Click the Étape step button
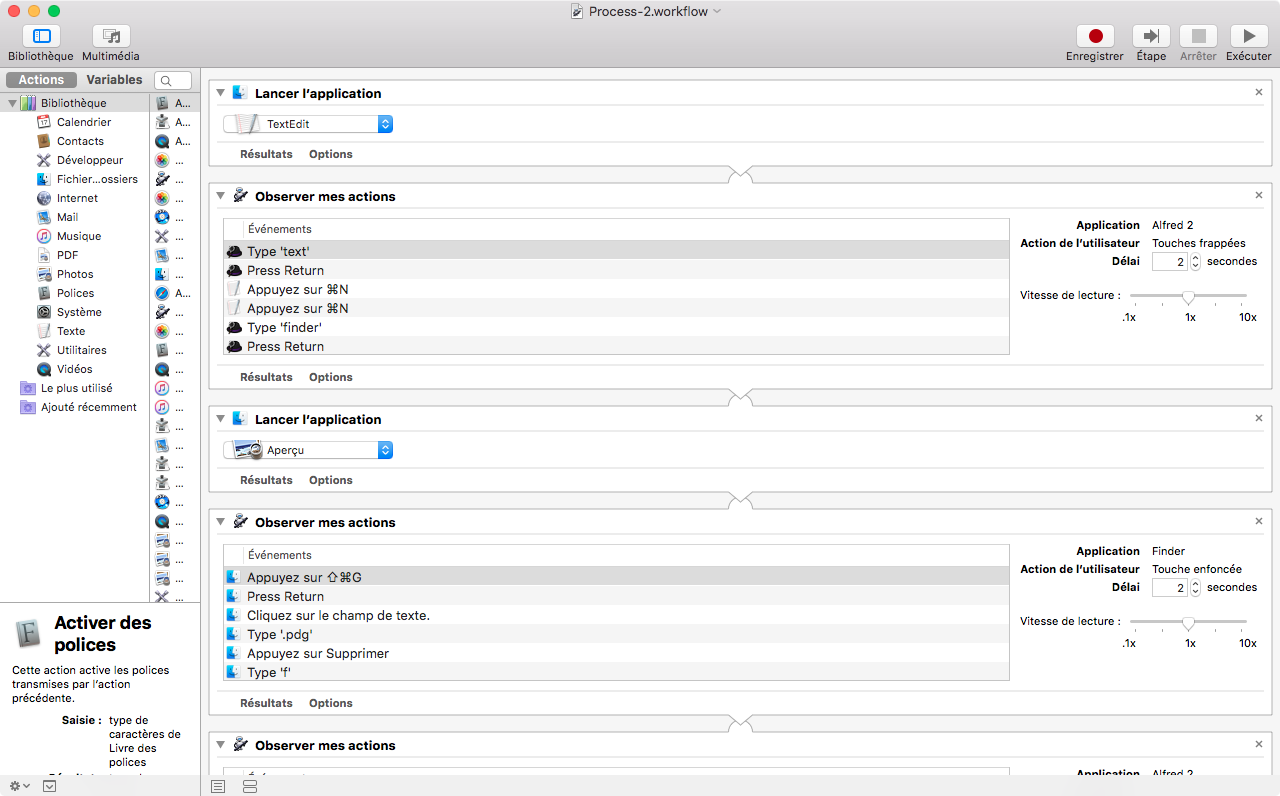The height and width of the screenshot is (796, 1280). [1151, 37]
